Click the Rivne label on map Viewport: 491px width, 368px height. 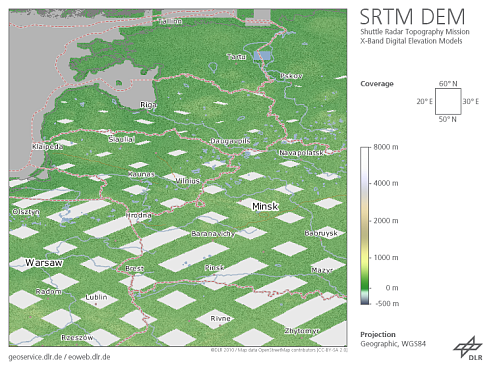(220, 319)
